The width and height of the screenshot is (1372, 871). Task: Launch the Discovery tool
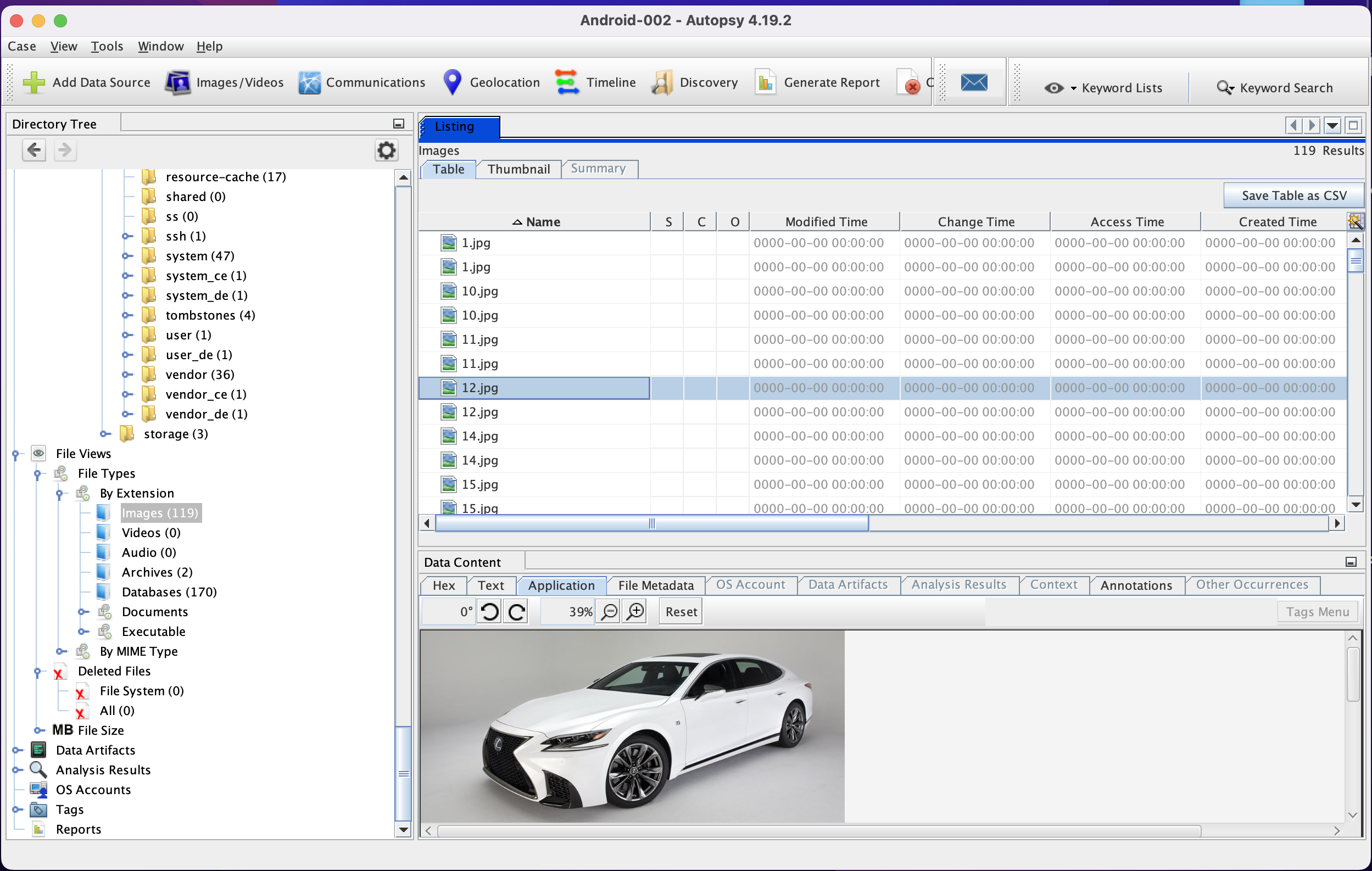pos(695,82)
